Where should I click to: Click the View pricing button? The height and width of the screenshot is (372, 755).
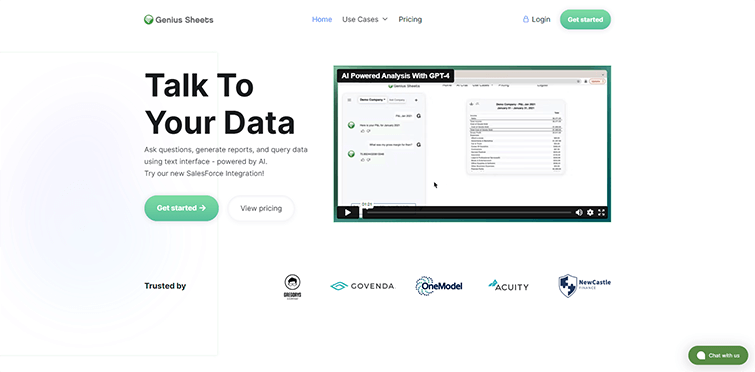pyautogui.click(x=261, y=208)
